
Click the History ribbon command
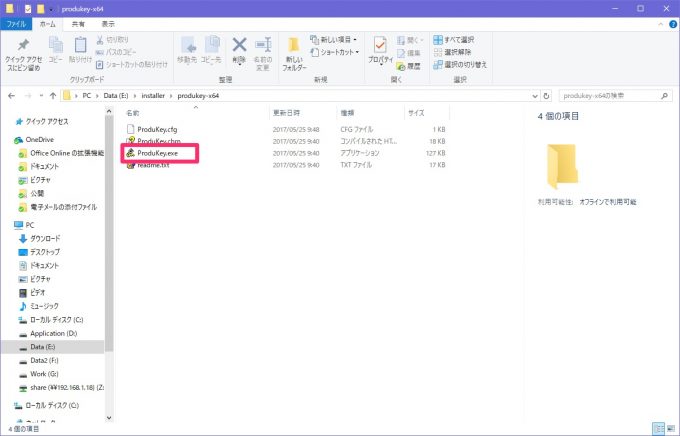[x=409, y=66]
